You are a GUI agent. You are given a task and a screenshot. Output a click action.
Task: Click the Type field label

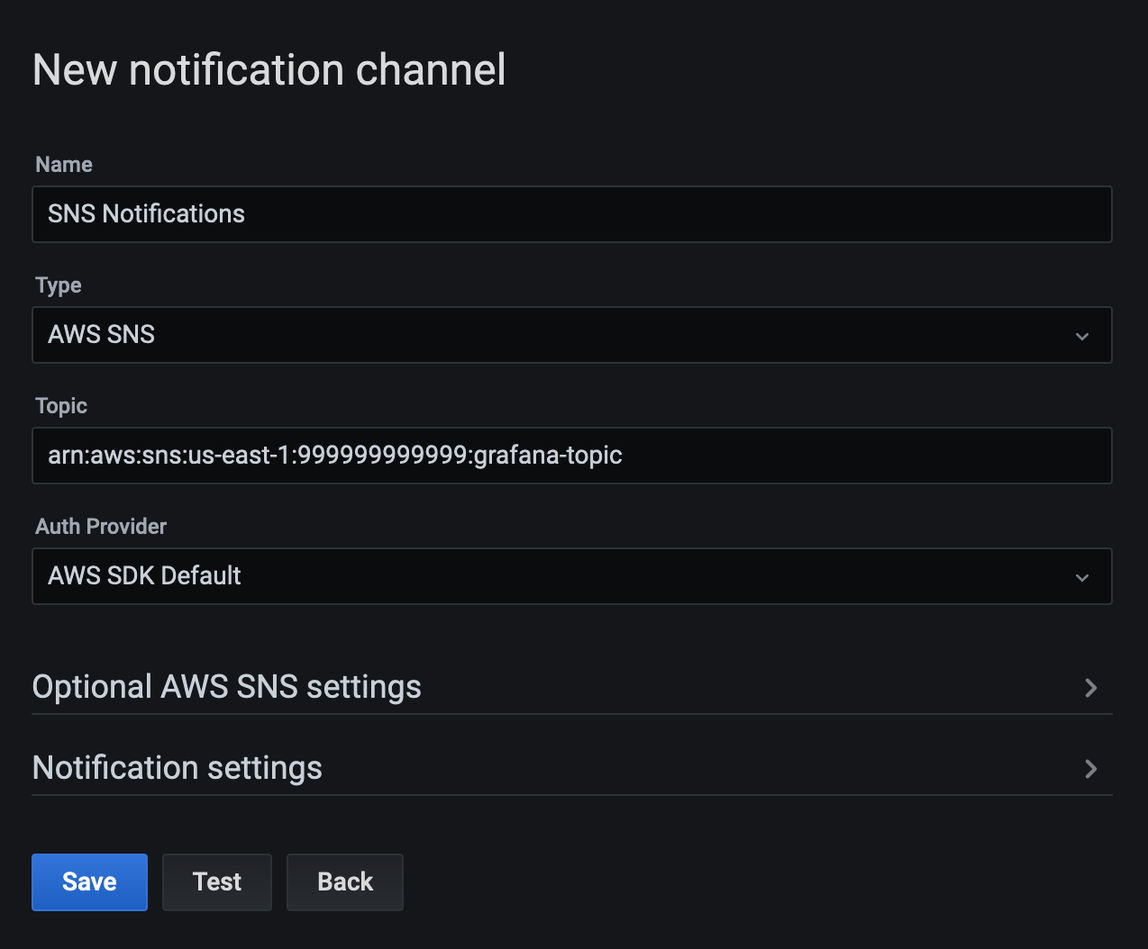58,285
